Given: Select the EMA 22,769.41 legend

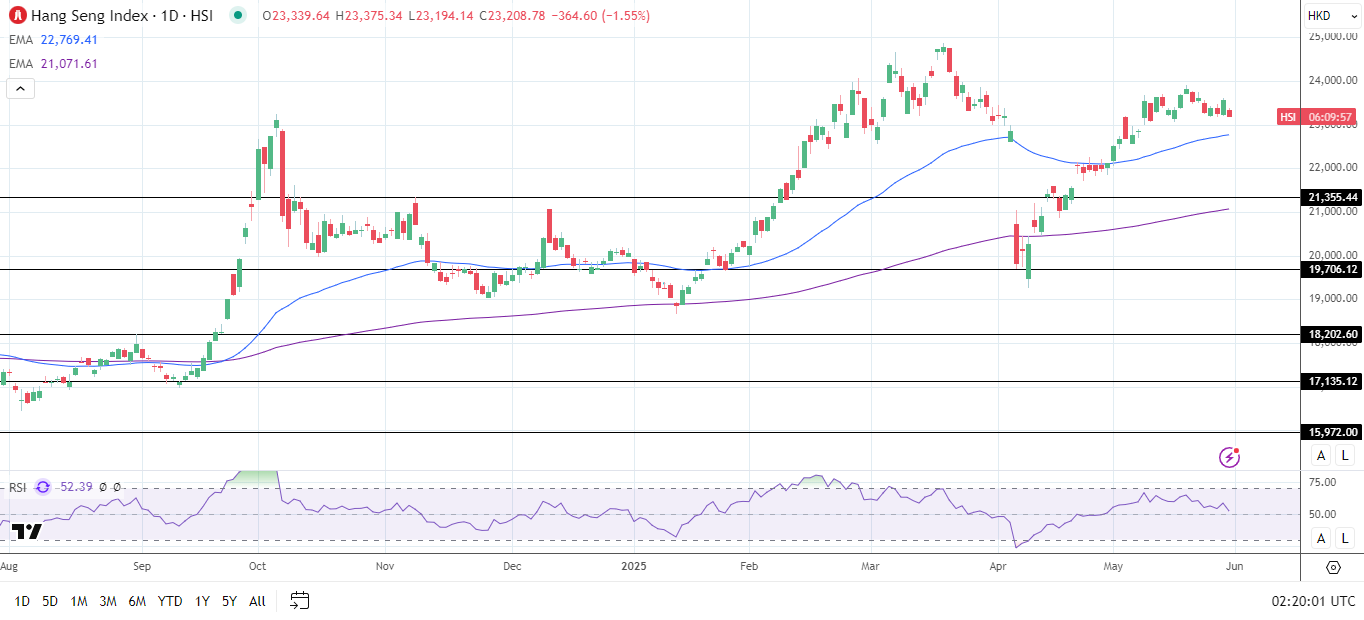Looking at the screenshot, I should coord(52,40).
